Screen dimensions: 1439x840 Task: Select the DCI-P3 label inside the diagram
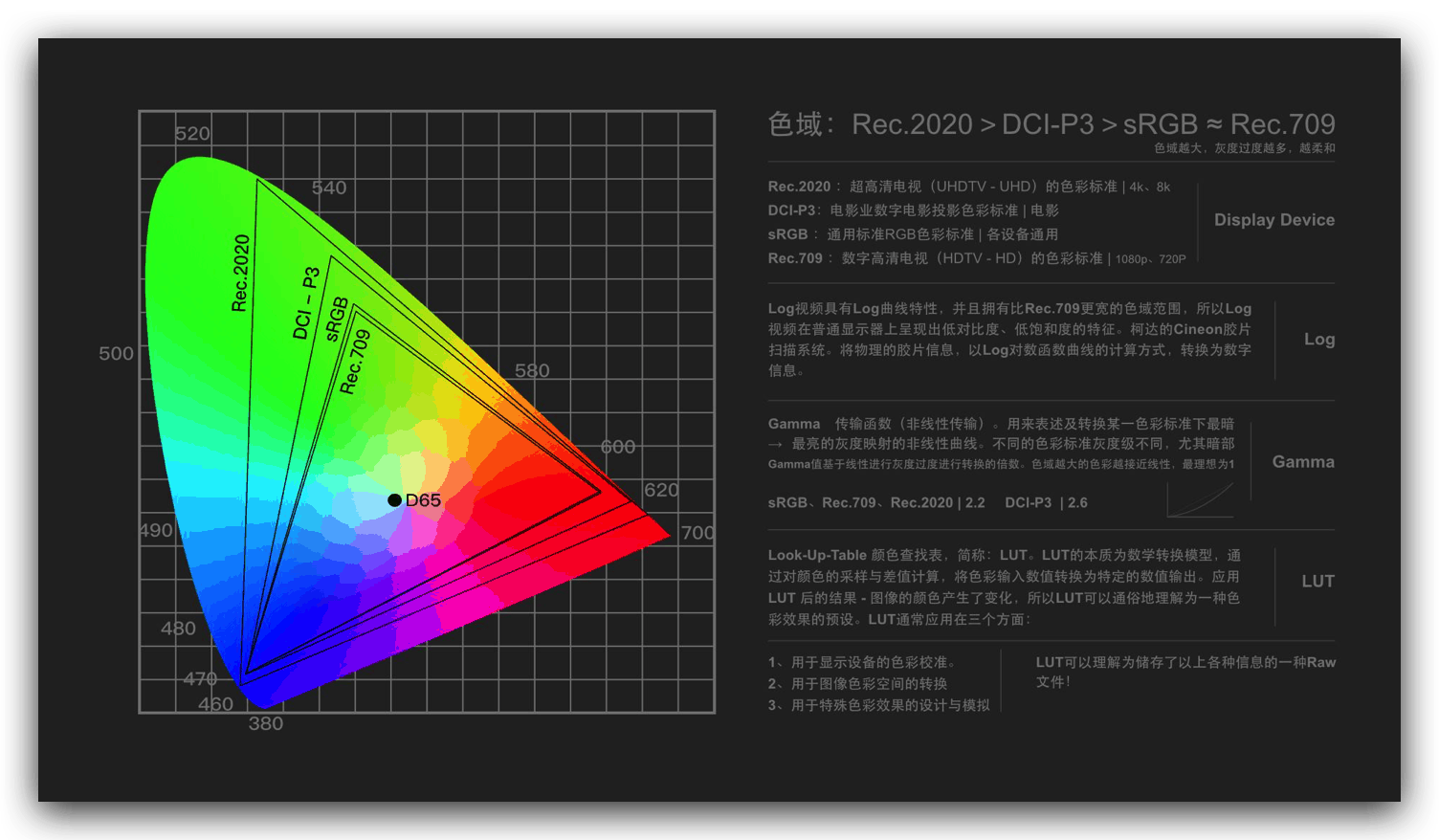(x=306, y=303)
